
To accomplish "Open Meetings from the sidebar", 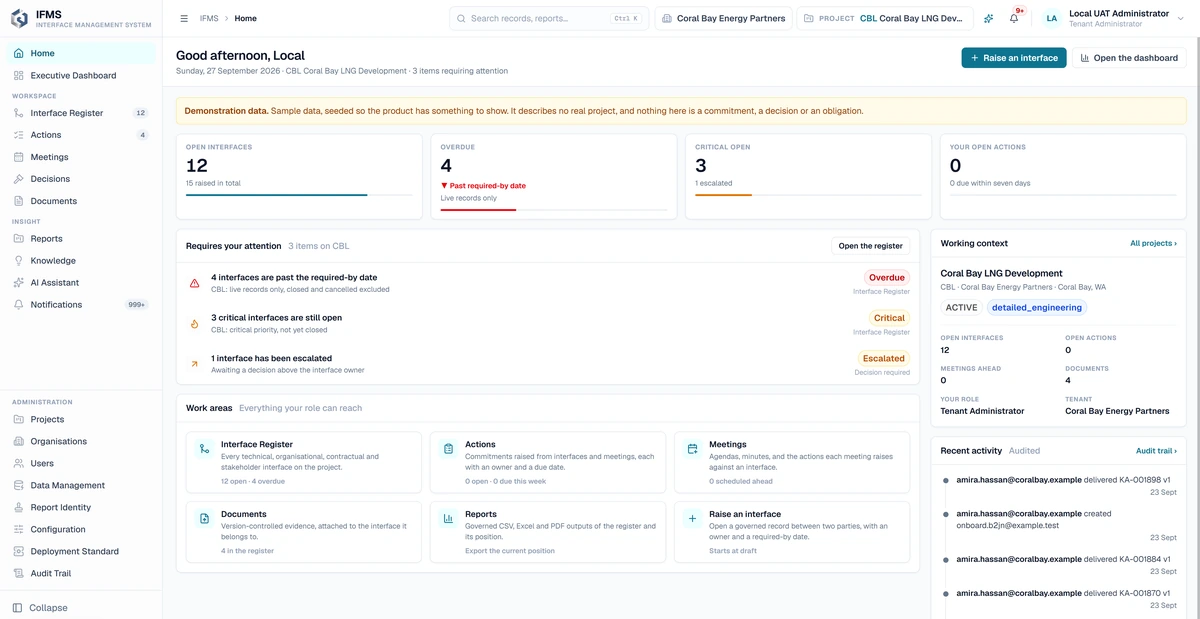I will (81, 157).
